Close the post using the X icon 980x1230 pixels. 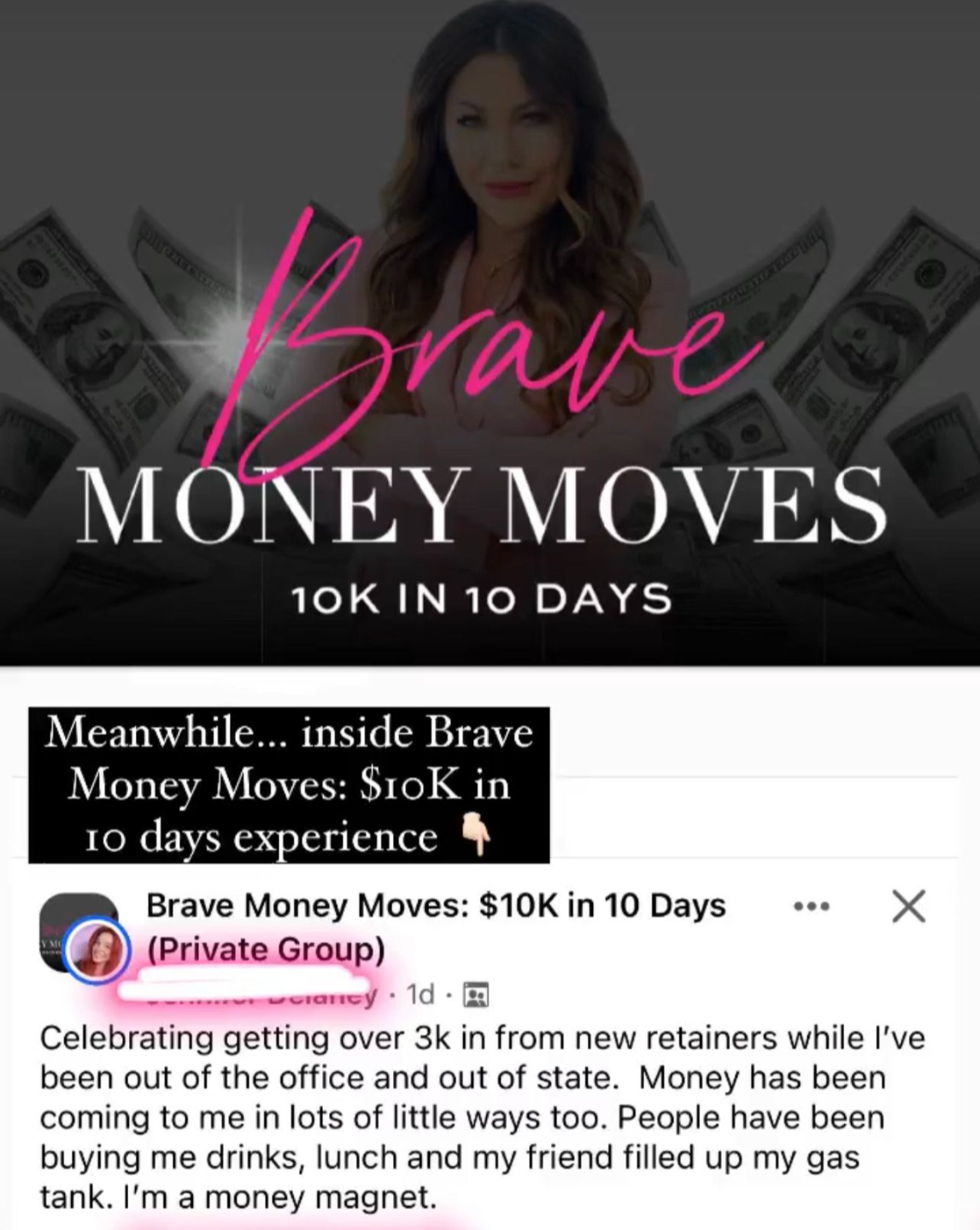(908, 906)
